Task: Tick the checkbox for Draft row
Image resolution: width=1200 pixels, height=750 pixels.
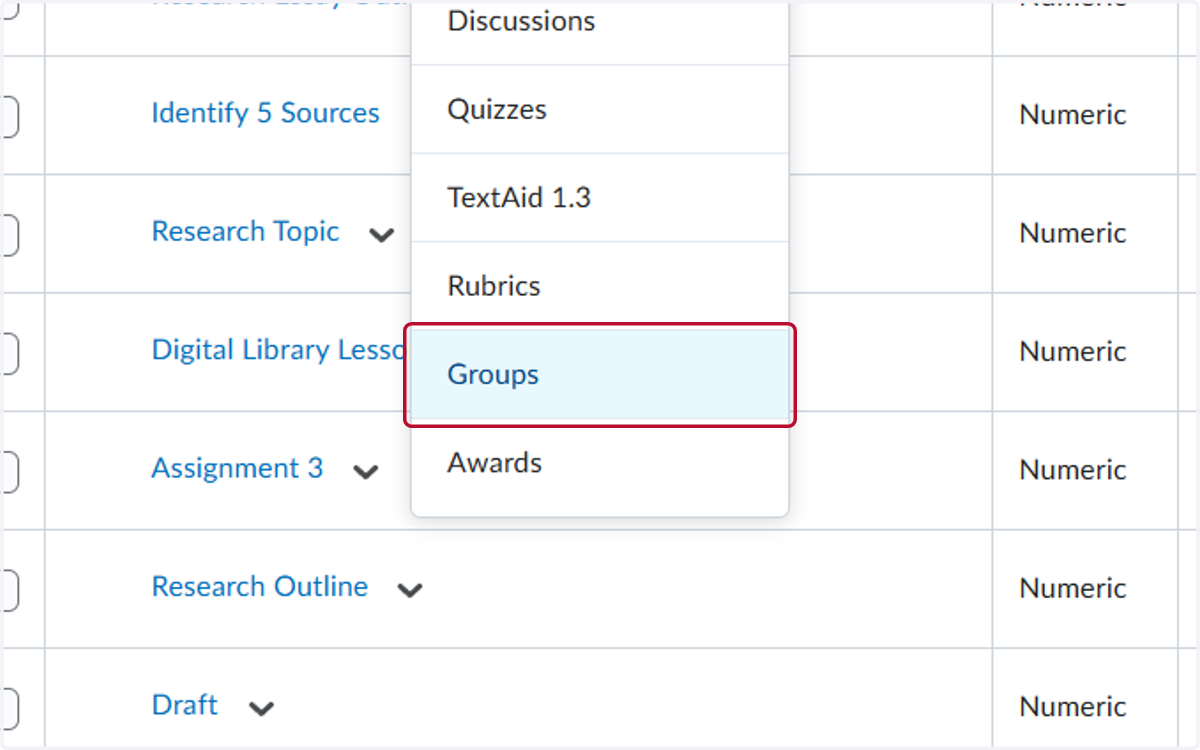Action: 8,707
